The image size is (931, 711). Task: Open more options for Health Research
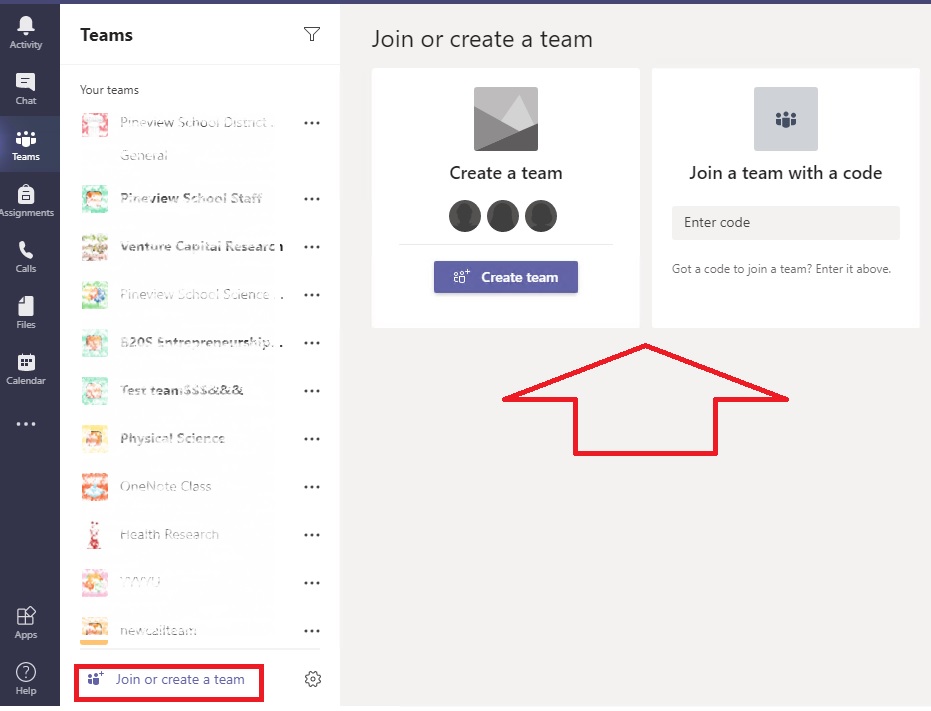coord(312,535)
